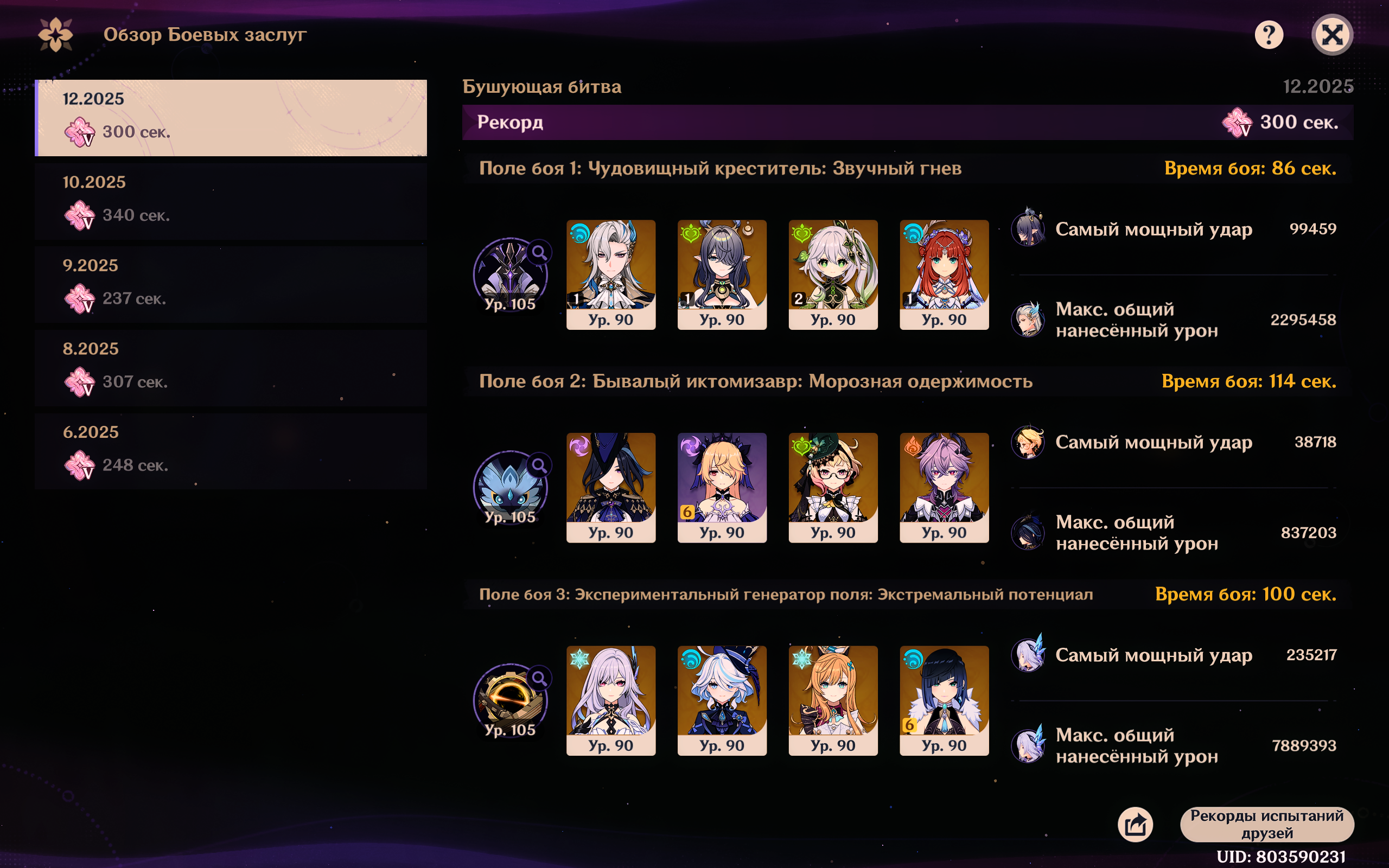The height and width of the screenshot is (868, 1389).
Task: Click the pink medal icon beside Рекорд 300 сек.
Action: [1237, 122]
